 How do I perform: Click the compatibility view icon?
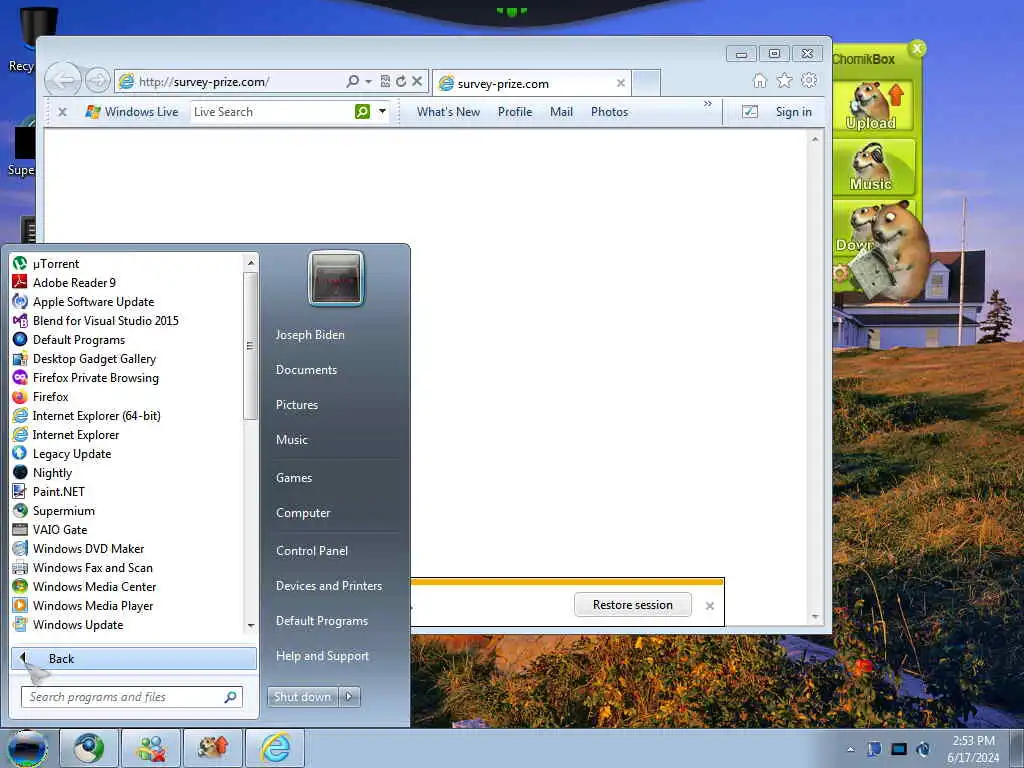pos(385,81)
